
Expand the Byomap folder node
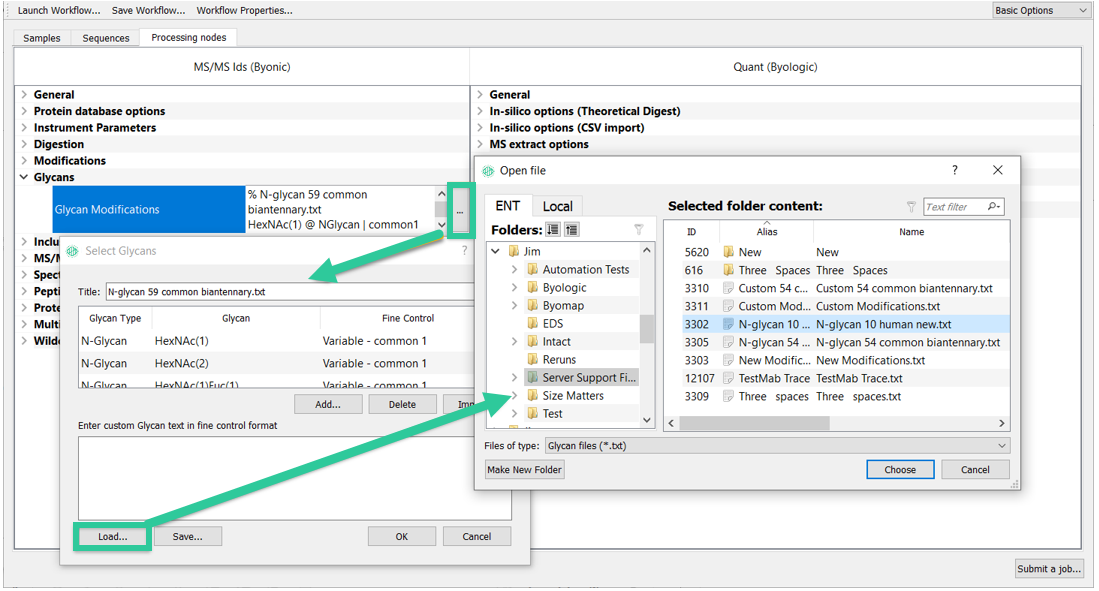(x=514, y=306)
